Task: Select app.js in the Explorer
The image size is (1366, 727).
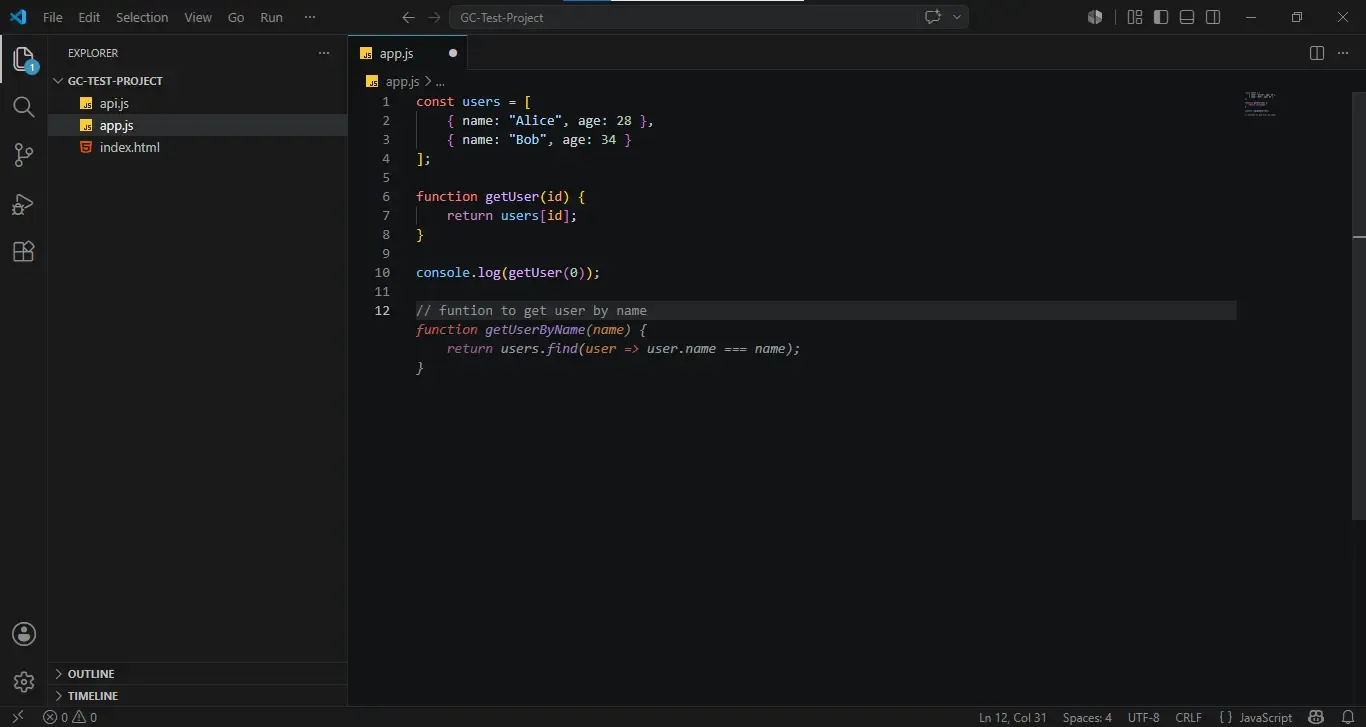Action: click(x=197, y=125)
